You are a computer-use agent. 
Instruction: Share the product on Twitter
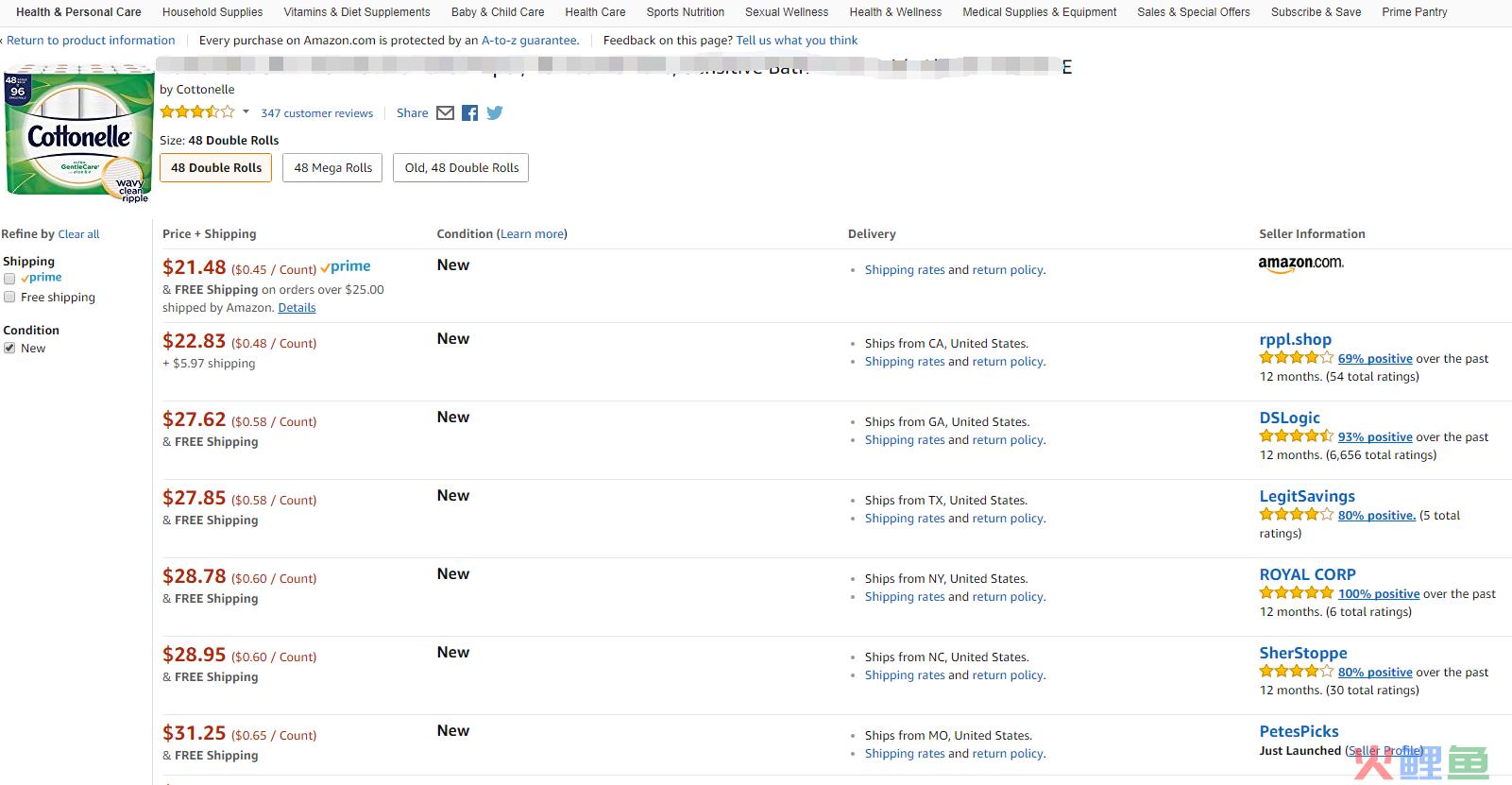(495, 113)
